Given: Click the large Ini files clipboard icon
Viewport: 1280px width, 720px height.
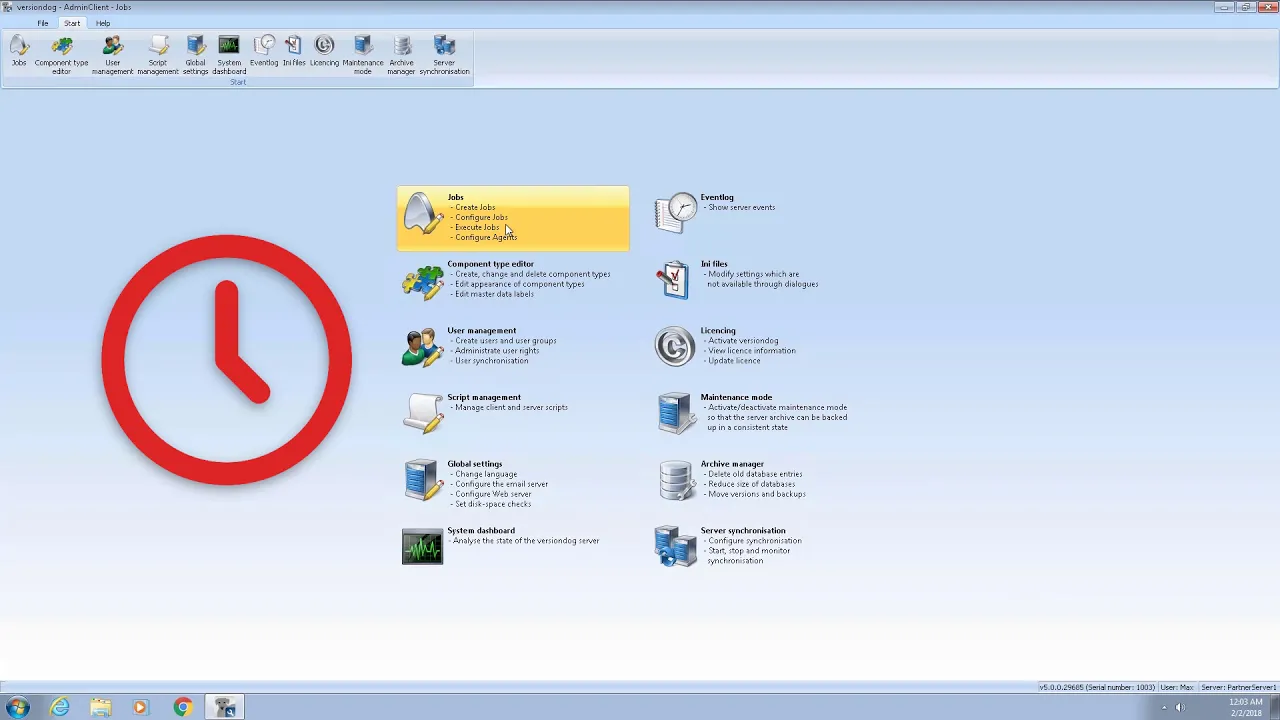Looking at the screenshot, I should pos(674,280).
